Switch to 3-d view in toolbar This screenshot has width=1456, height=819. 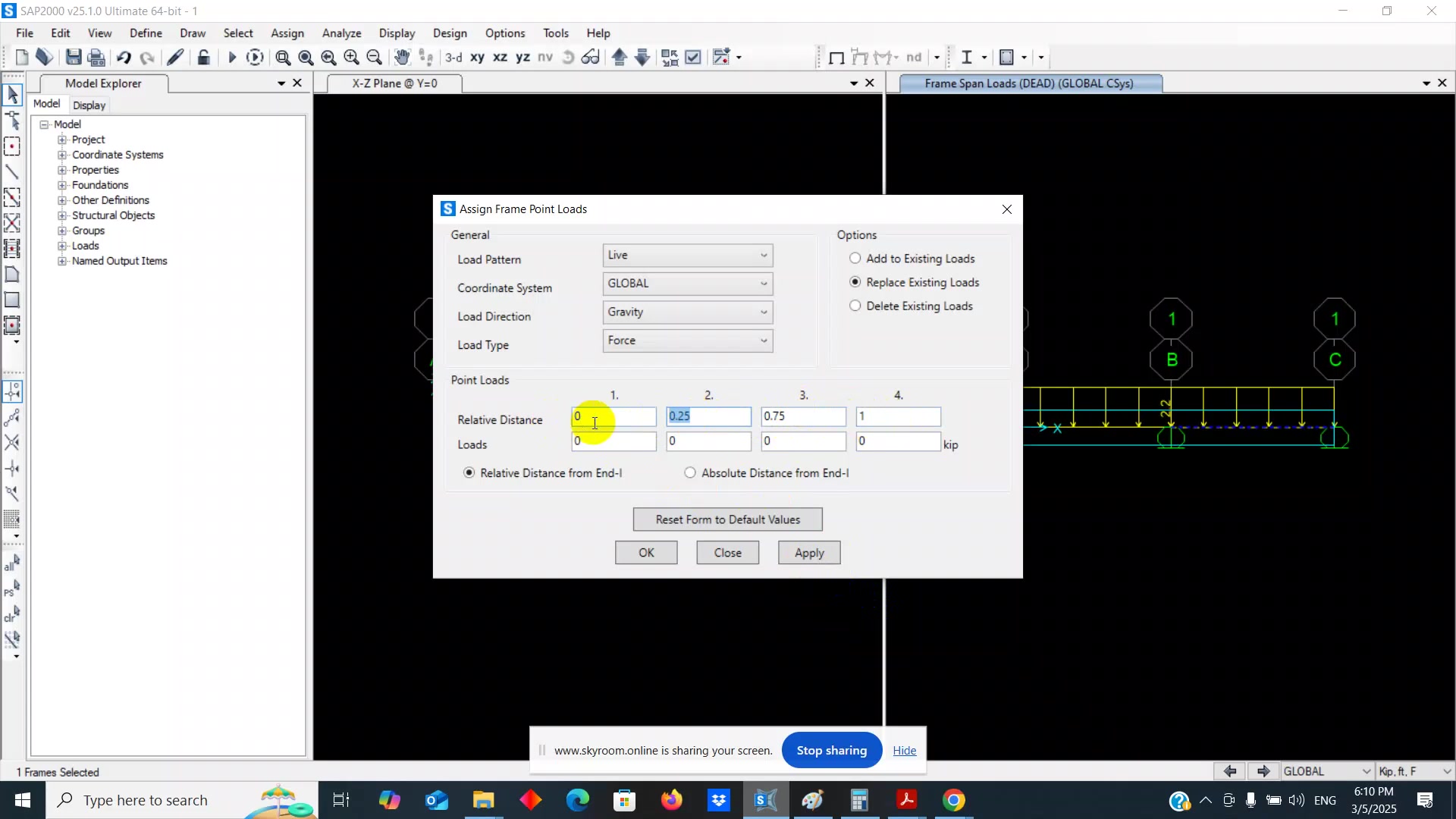tap(453, 58)
